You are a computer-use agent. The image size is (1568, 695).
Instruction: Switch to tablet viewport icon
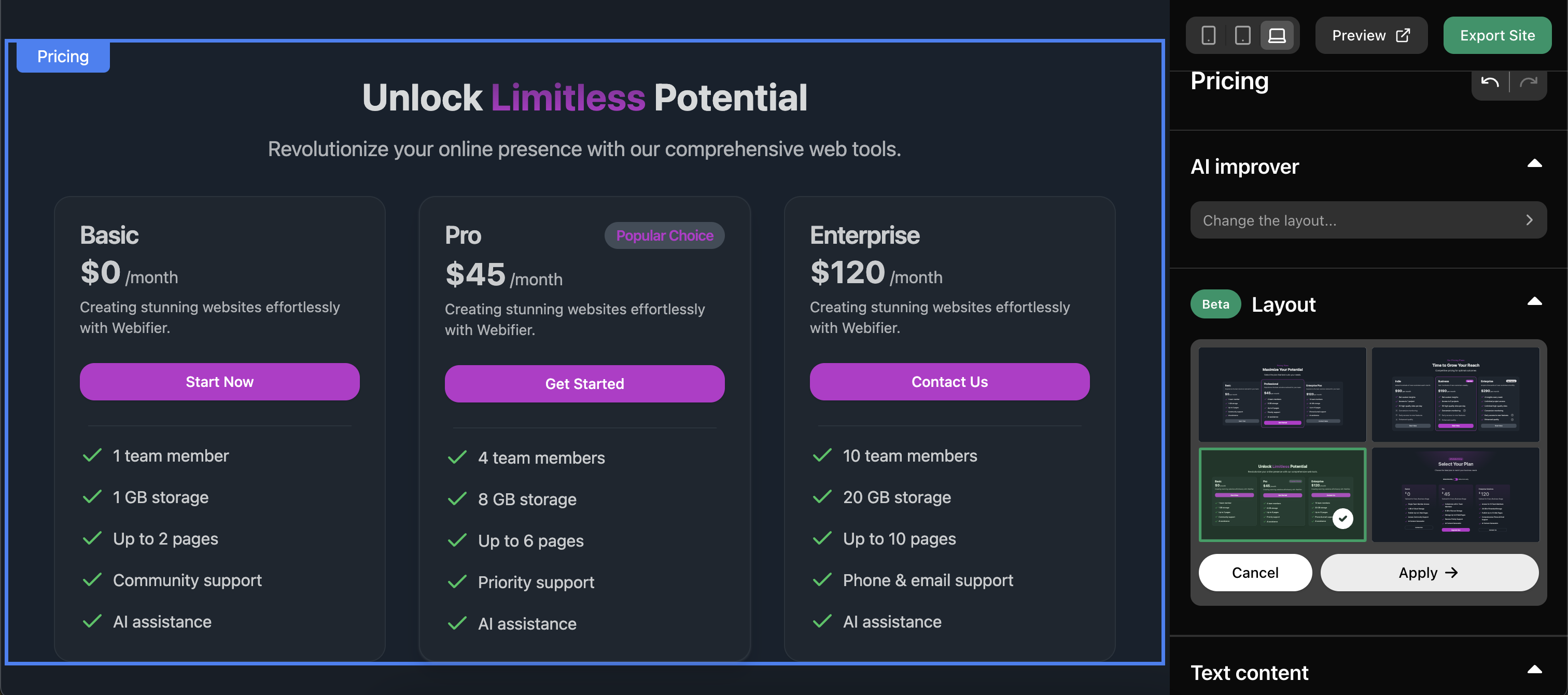(x=1242, y=35)
